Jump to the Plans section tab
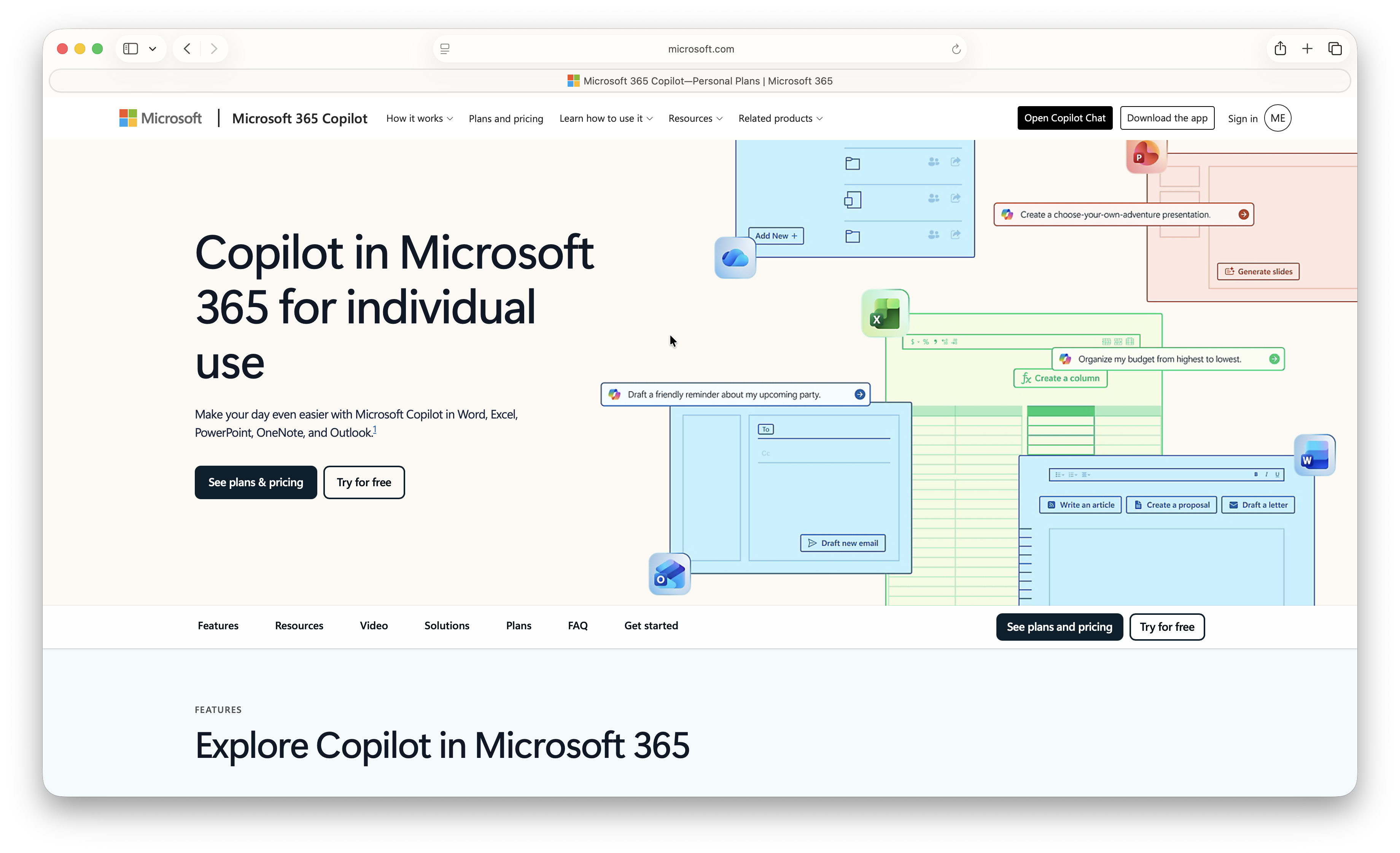Image resolution: width=1400 pixels, height=853 pixels. [x=518, y=625]
